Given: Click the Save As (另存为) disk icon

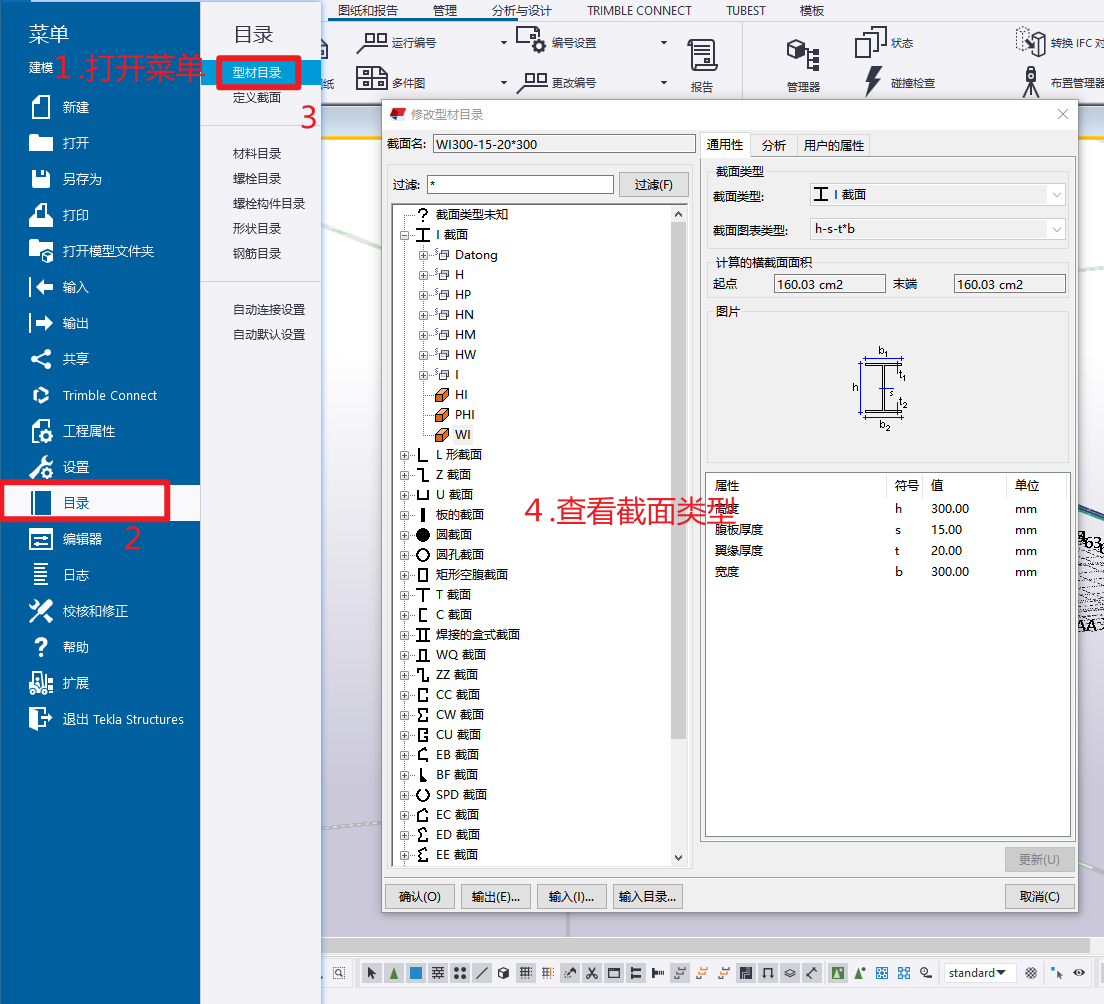Looking at the screenshot, I should [41, 179].
